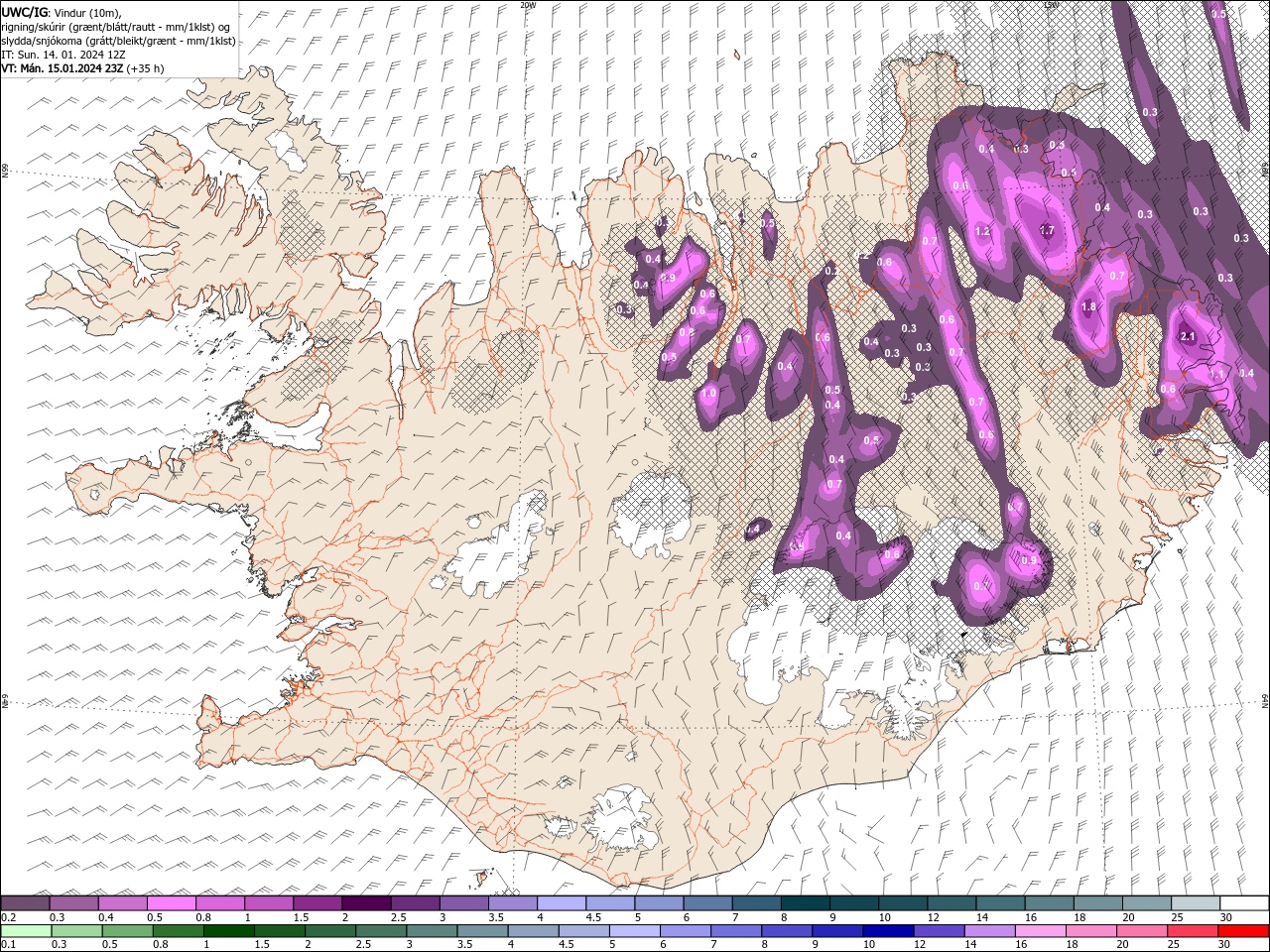
Task: Choose bottom-row legend swatch between 1.5 and 2
Action: pyautogui.click(x=280, y=931)
